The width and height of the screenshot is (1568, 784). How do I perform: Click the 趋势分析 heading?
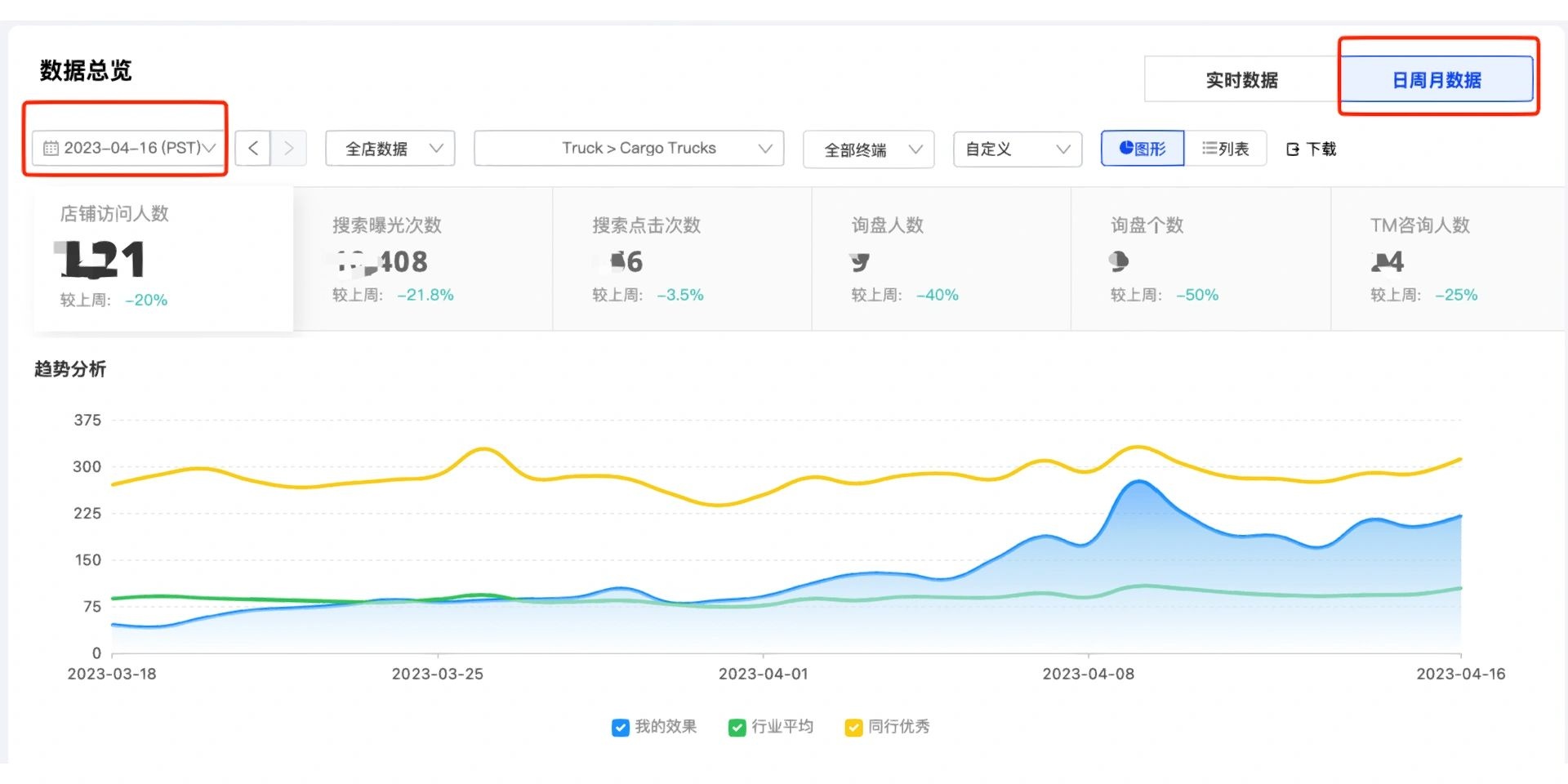(x=70, y=369)
